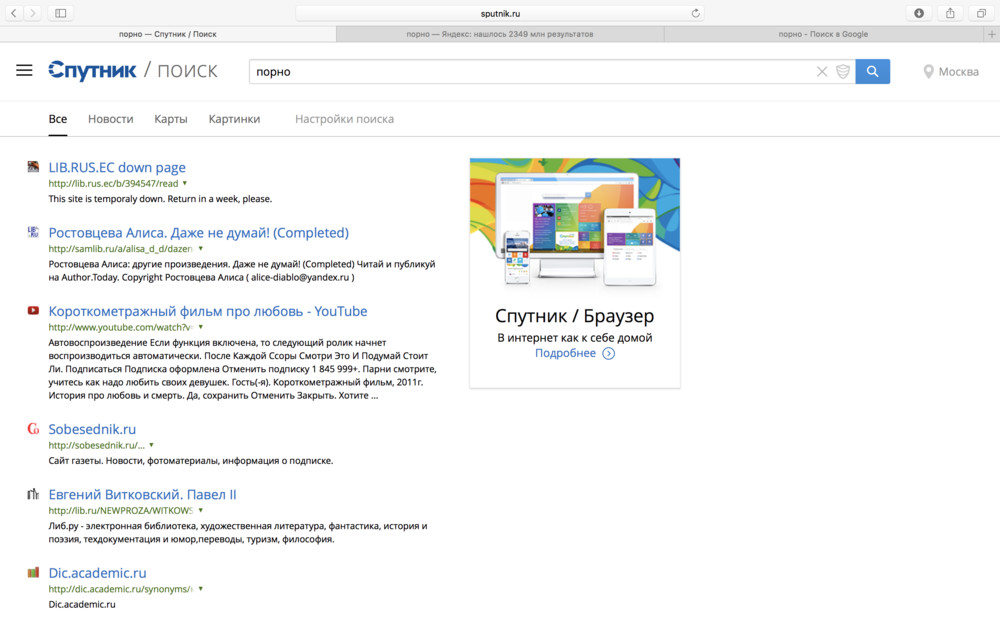Open Евгений Витковский. Павел II result
This screenshot has width=1000, height=625.
click(x=142, y=494)
